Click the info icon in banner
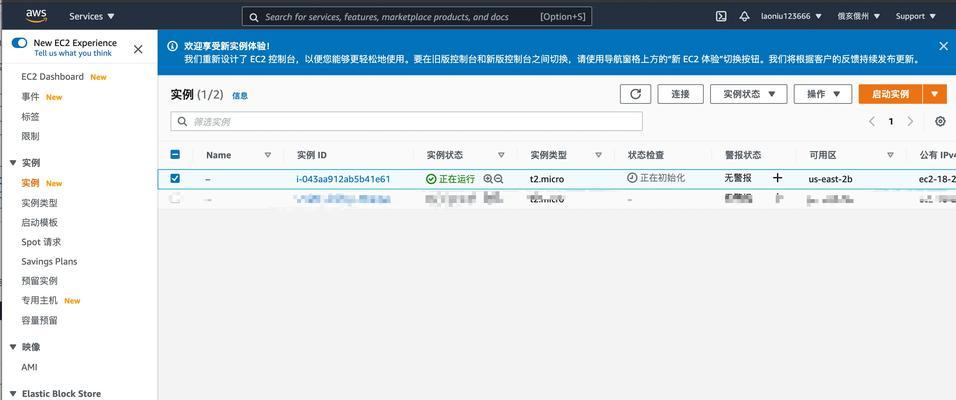 [x=173, y=46]
